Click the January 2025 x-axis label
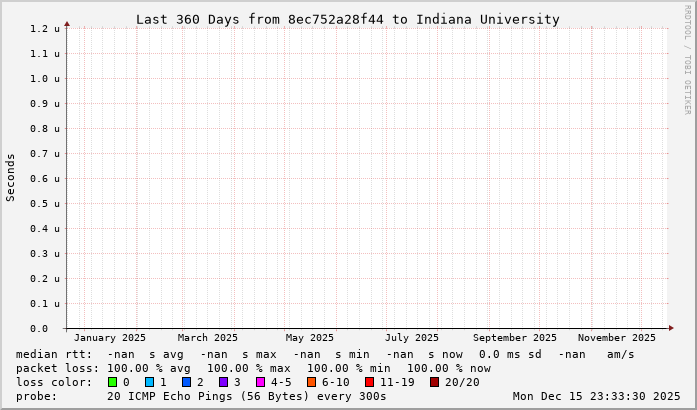The image size is (697, 410). click(110, 338)
